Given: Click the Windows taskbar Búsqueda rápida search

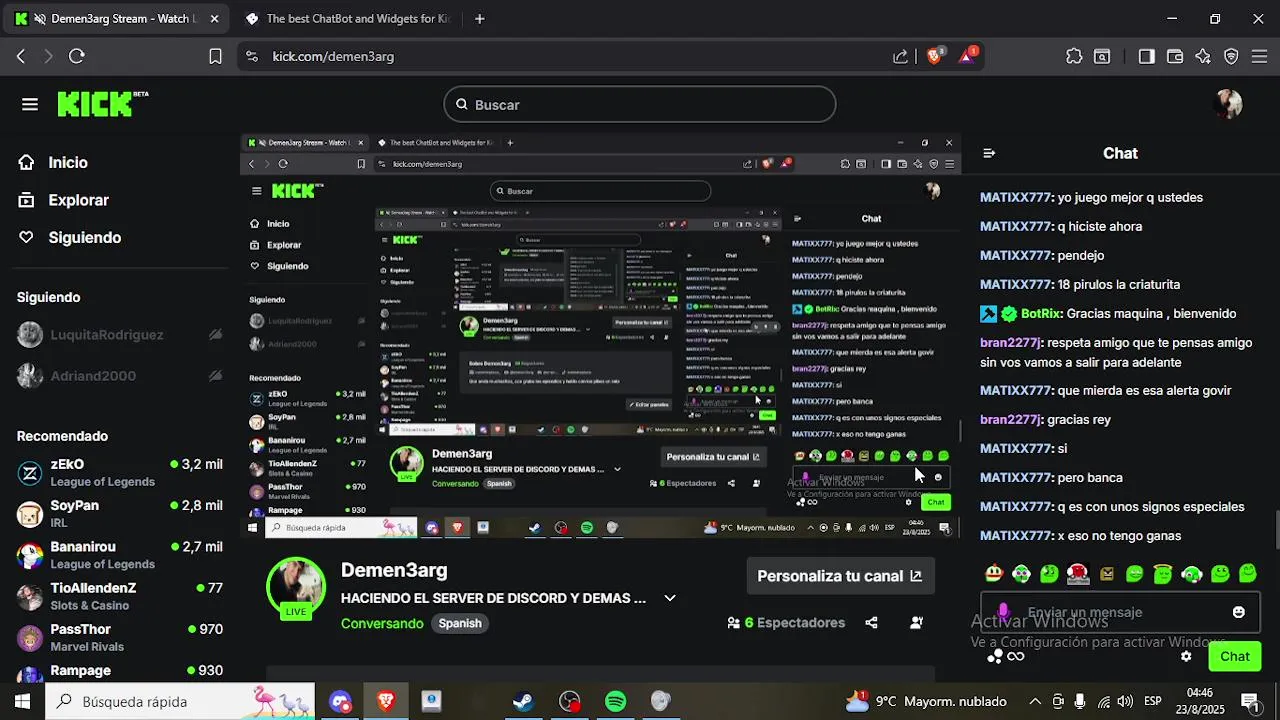Looking at the screenshot, I should 180,701.
